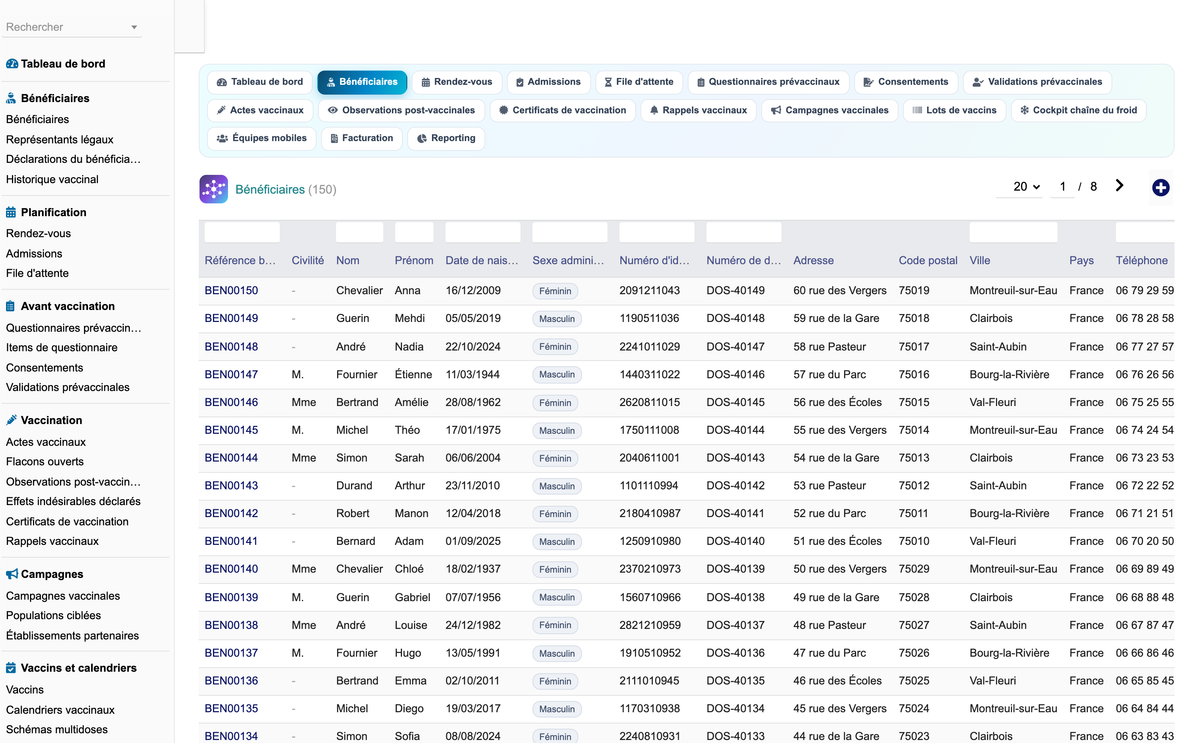Click Vaccins et calendriers heading
1200x743 pixels.
[79, 667]
